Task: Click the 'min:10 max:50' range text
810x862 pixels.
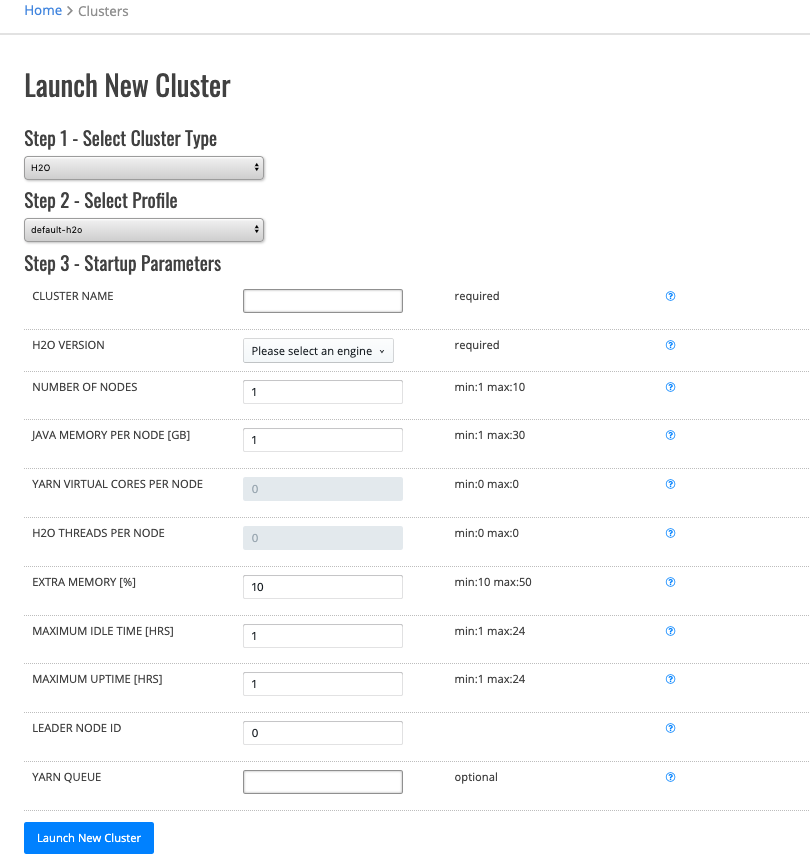Action: 493,582
